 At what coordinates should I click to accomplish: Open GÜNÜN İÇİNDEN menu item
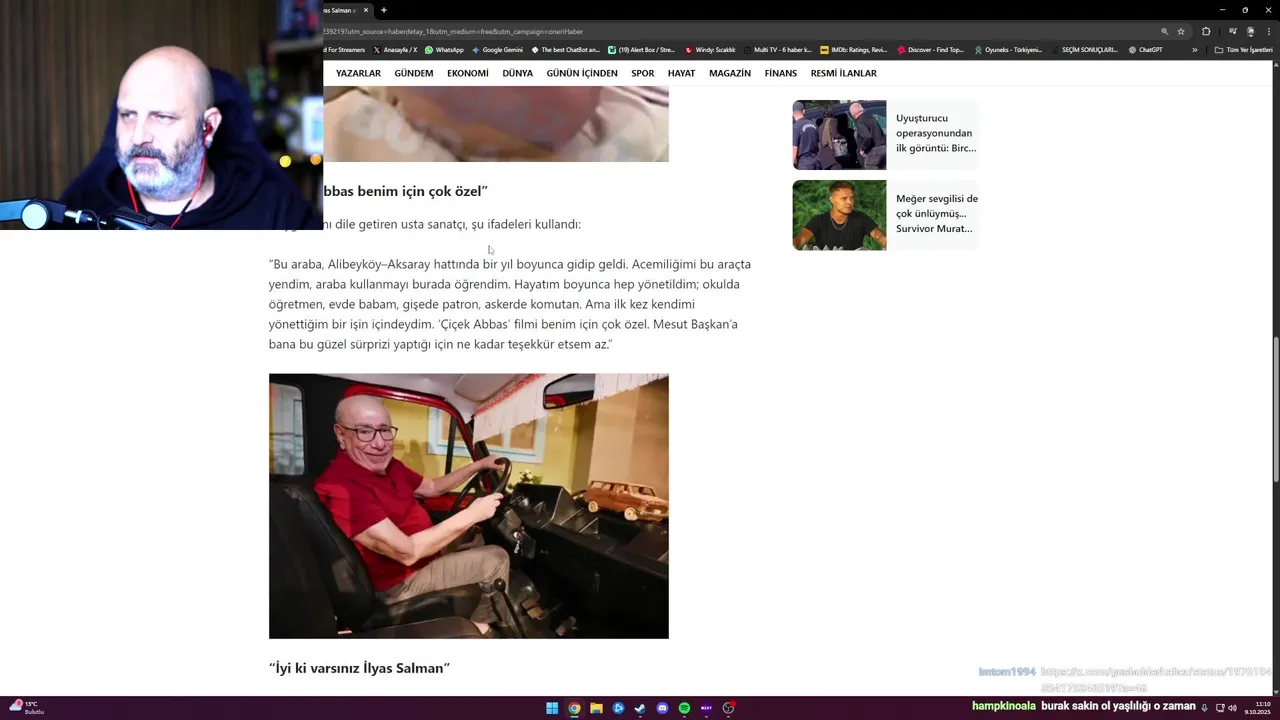coord(582,73)
